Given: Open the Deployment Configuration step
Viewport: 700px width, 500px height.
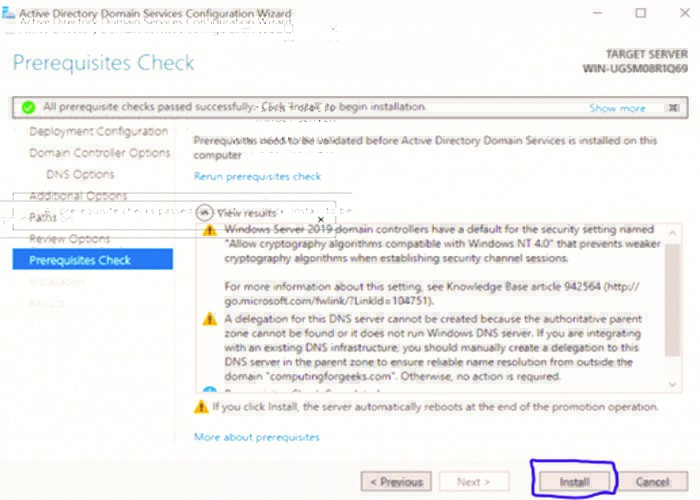Looking at the screenshot, I should pyautogui.click(x=98, y=131).
